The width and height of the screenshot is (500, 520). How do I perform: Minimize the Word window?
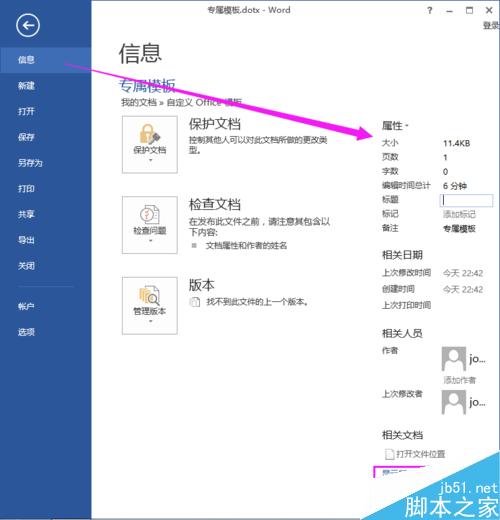450,11
